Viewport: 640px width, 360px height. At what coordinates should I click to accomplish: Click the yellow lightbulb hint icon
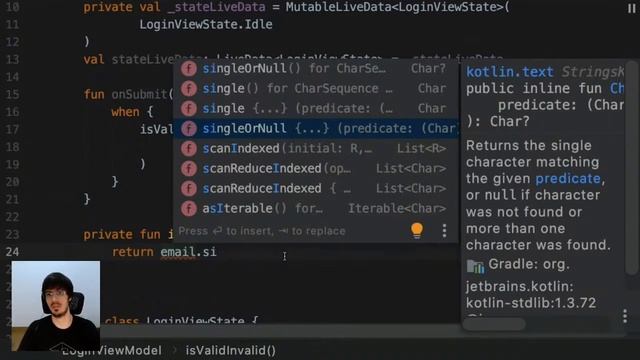(417, 231)
